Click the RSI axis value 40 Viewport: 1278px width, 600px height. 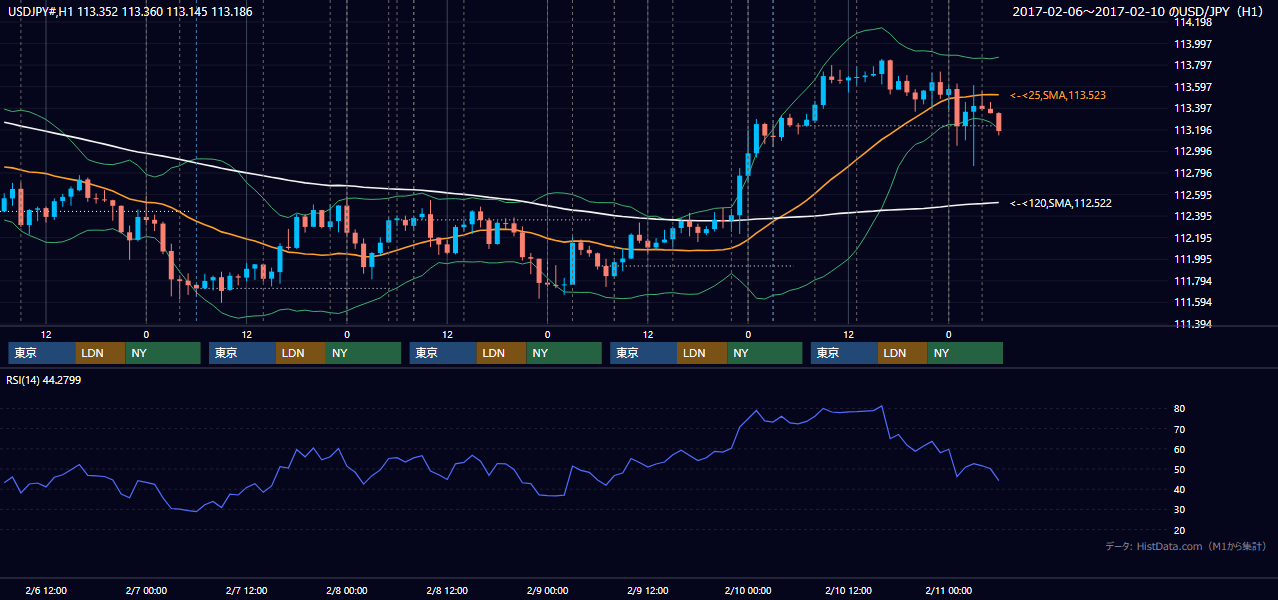click(1180, 489)
